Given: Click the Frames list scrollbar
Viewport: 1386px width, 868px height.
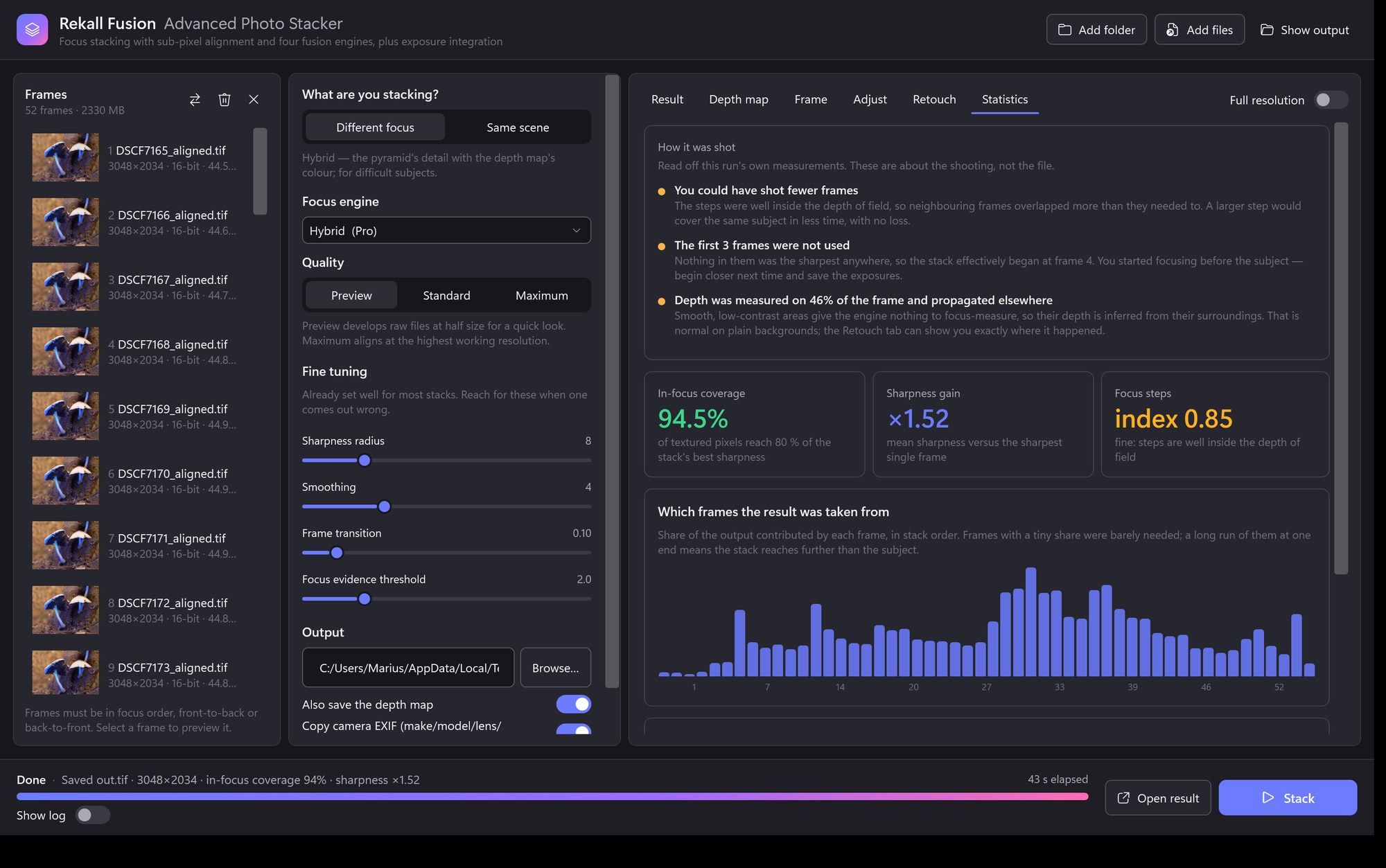Looking at the screenshot, I should coord(260,171).
